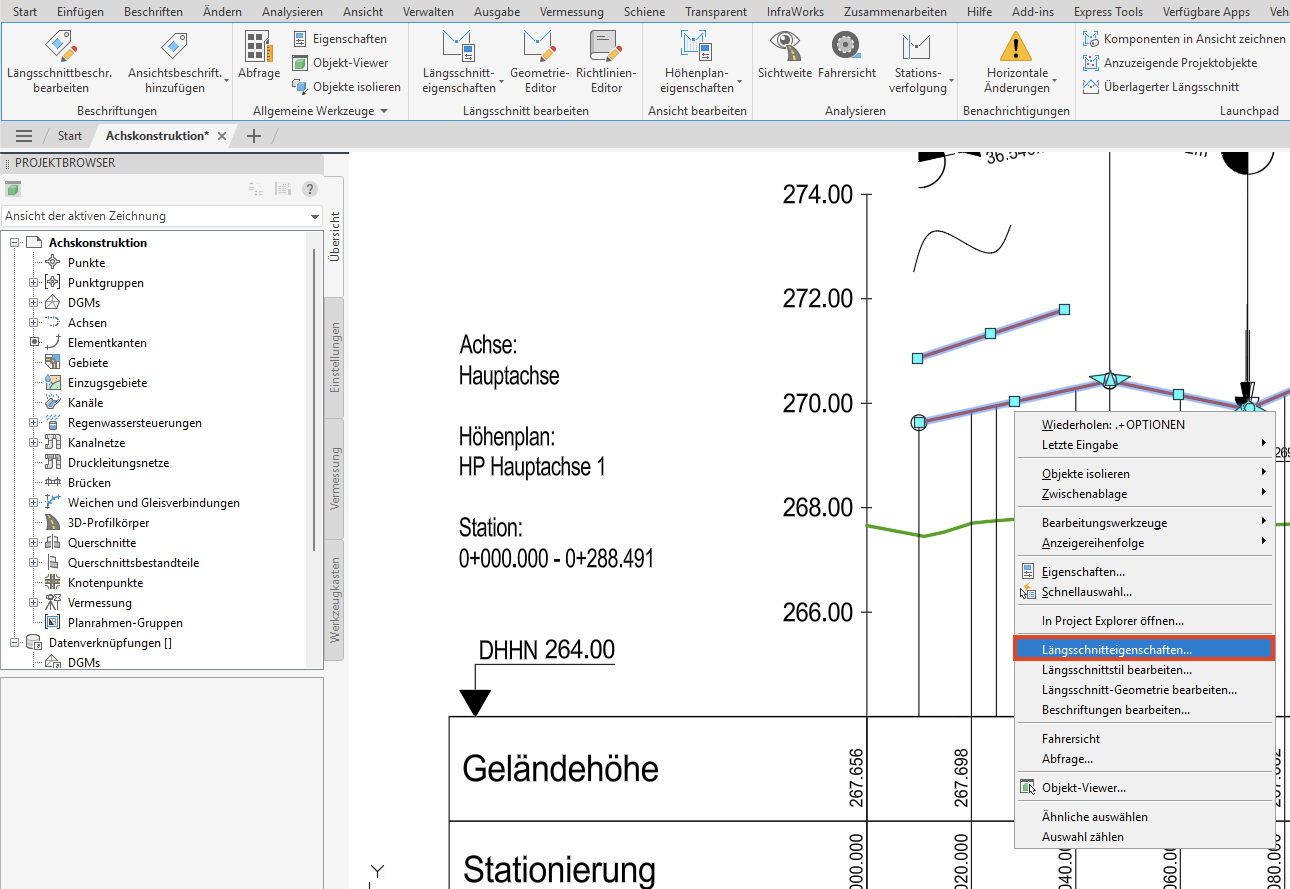Viewport: 1290px width, 889px height.
Task: Click the HP Hauptachse 1 label text
Action: coord(532,467)
